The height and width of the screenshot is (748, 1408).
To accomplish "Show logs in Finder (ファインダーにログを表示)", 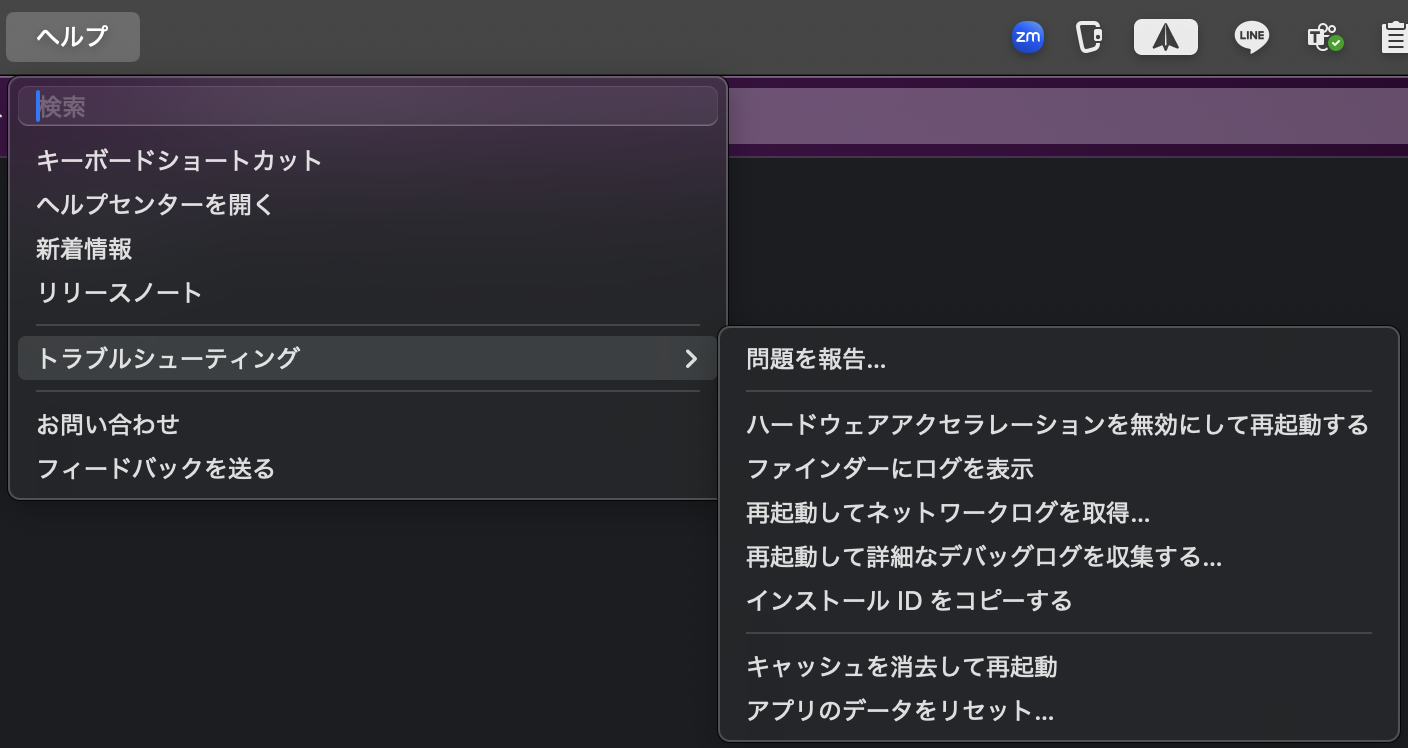I will click(890, 469).
